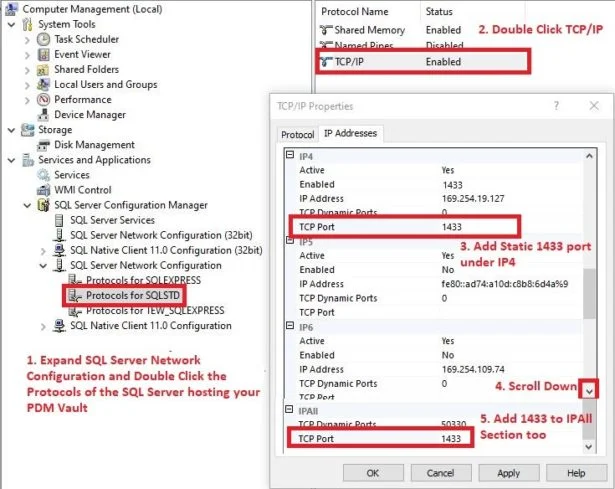The image size is (615, 489).
Task: Select the IP4 IP Address 169.254.19.127 value
Action: point(473,198)
